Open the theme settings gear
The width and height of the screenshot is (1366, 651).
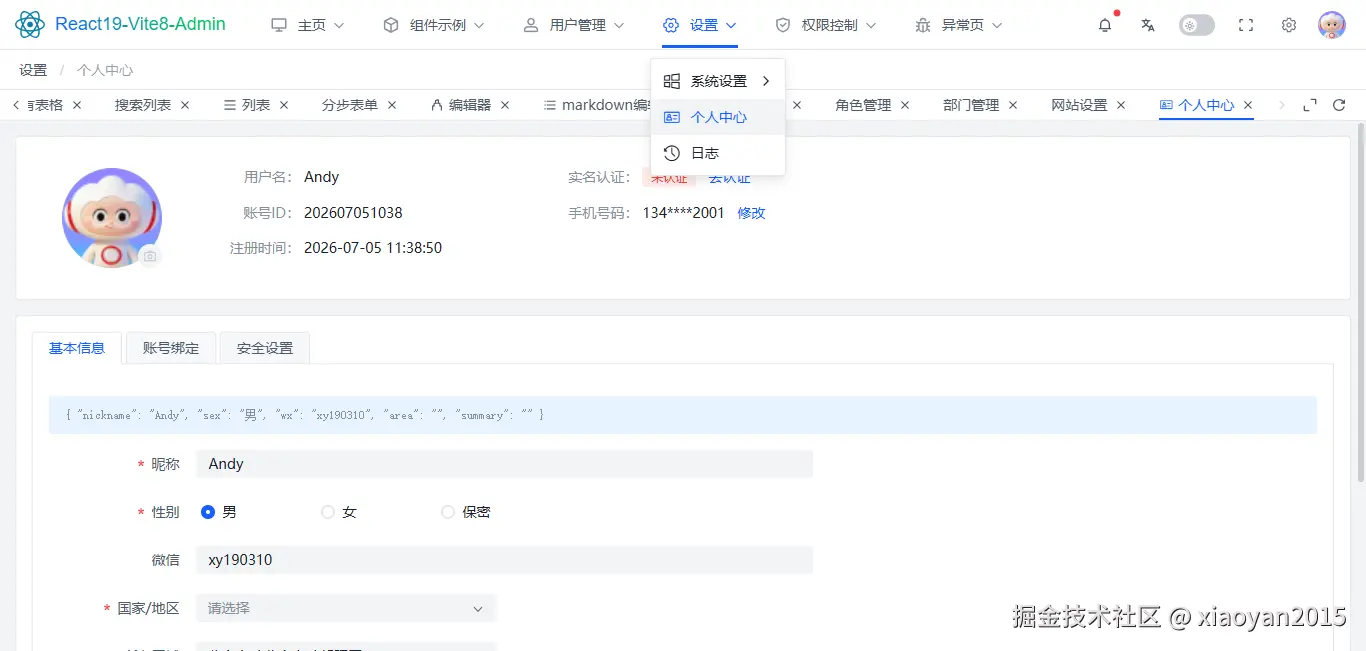(1289, 25)
